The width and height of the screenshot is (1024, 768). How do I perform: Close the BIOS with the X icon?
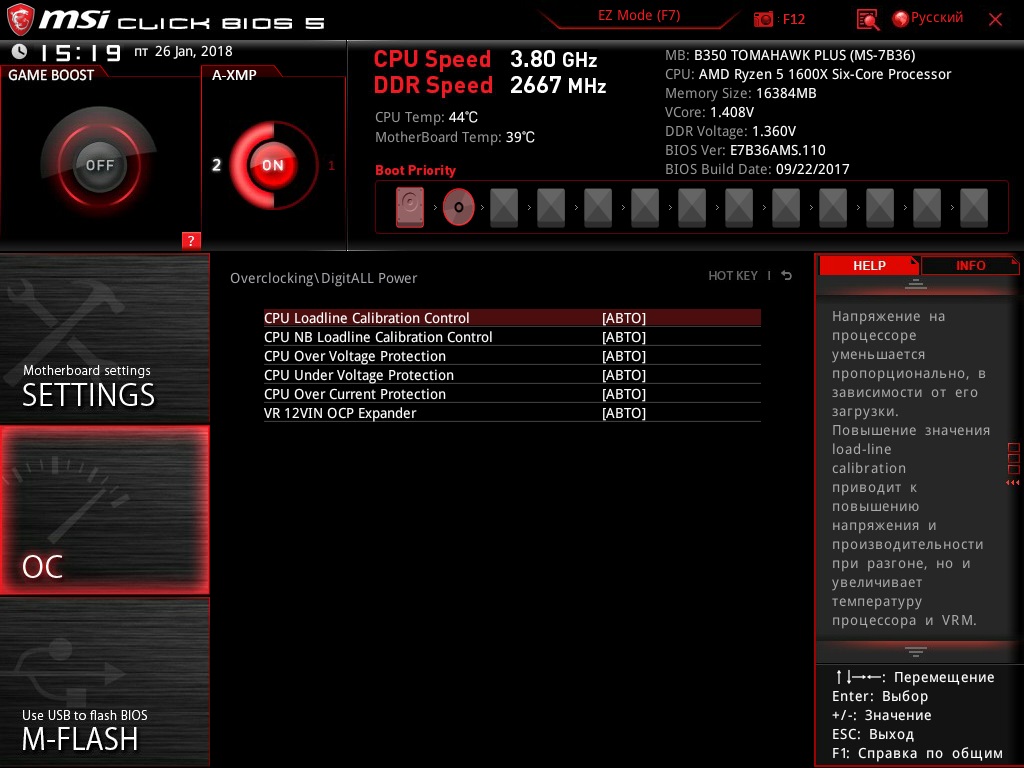pyautogui.click(x=995, y=20)
